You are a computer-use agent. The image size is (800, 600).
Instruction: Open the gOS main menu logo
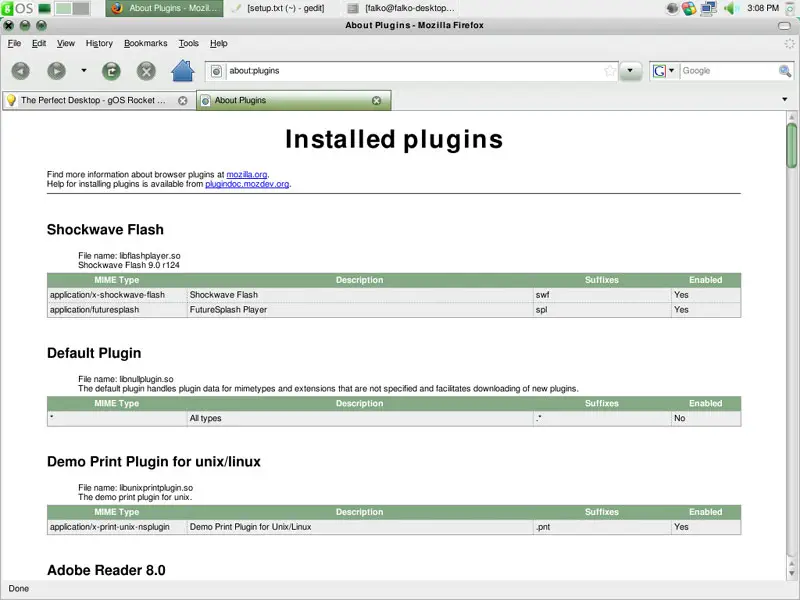point(17,8)
